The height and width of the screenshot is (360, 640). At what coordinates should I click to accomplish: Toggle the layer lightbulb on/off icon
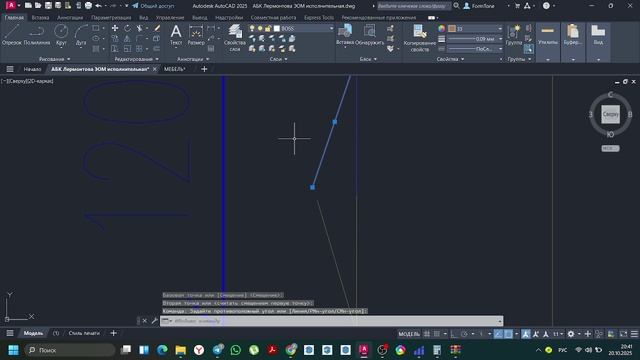point(252,28)
